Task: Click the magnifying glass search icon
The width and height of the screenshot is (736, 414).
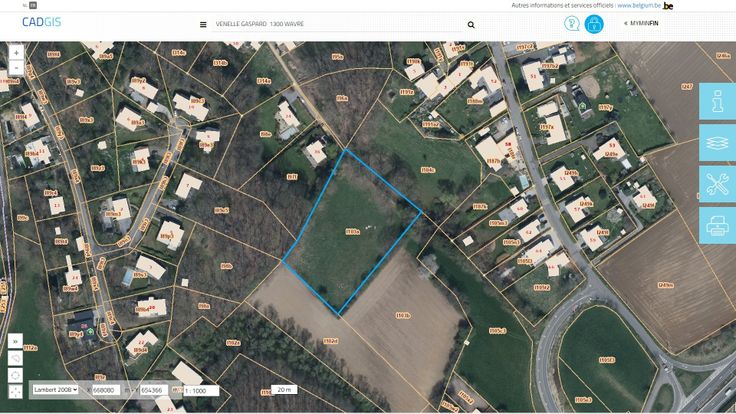Action: pyautogui.click(x=471, y=25)
